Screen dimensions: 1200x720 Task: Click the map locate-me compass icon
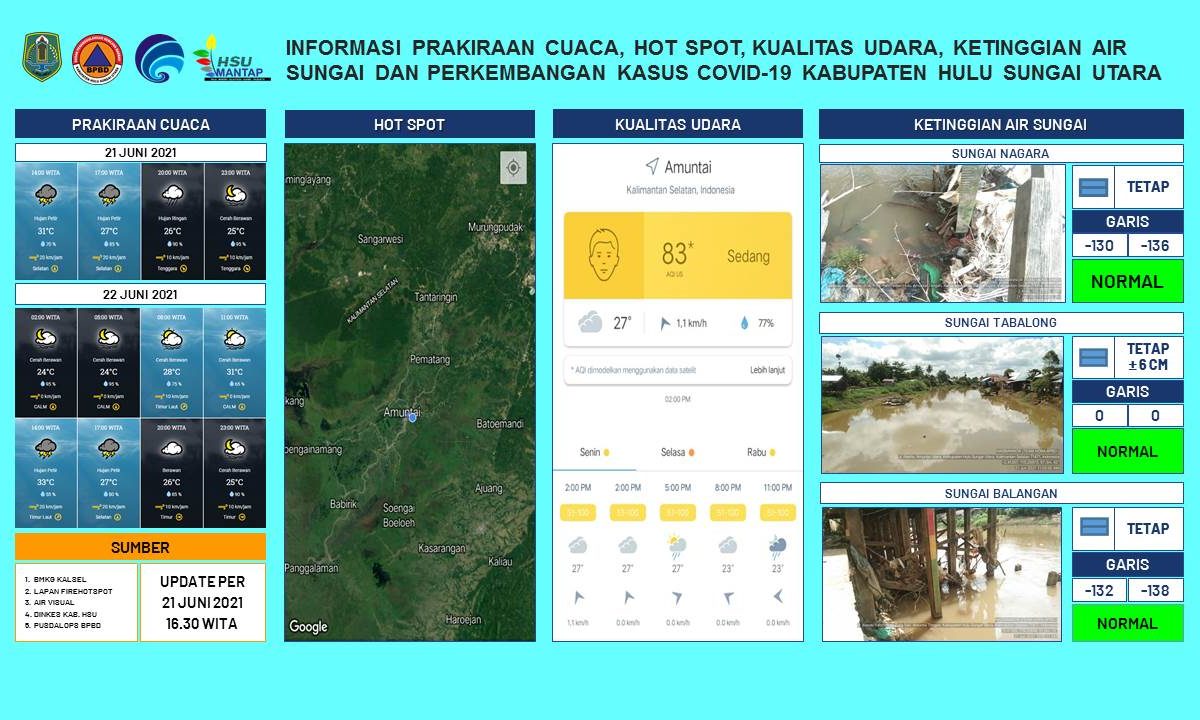click(x=513, y=168)
